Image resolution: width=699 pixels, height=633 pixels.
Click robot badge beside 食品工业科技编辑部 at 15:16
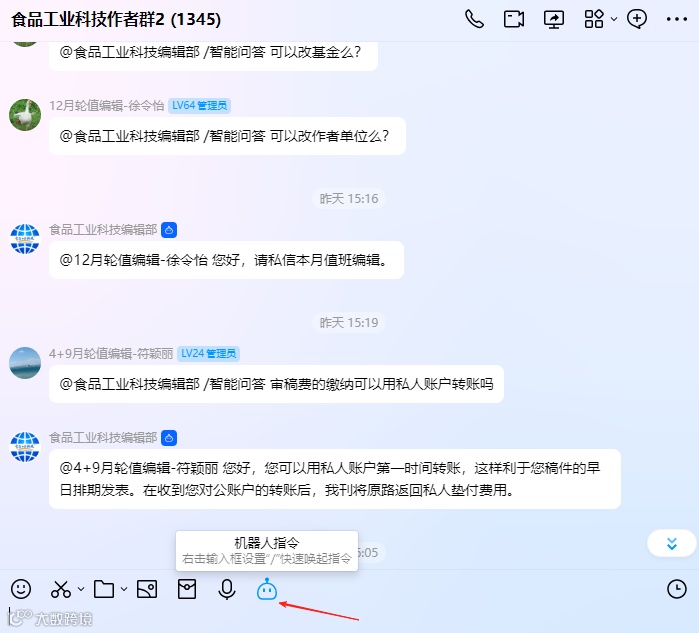tap(169, 230)
